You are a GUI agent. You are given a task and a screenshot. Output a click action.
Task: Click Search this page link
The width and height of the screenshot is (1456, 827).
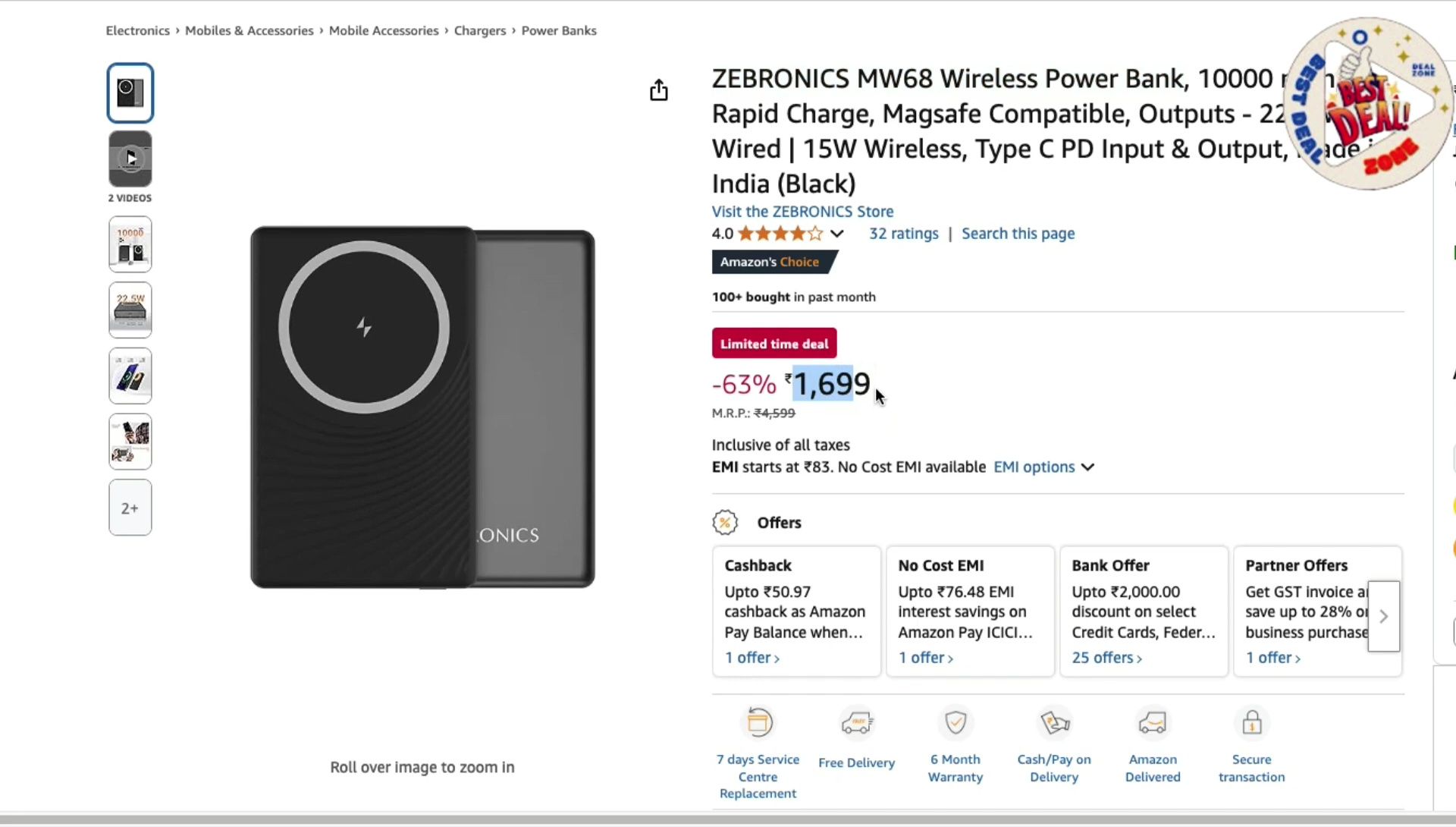coord(1018,234)
